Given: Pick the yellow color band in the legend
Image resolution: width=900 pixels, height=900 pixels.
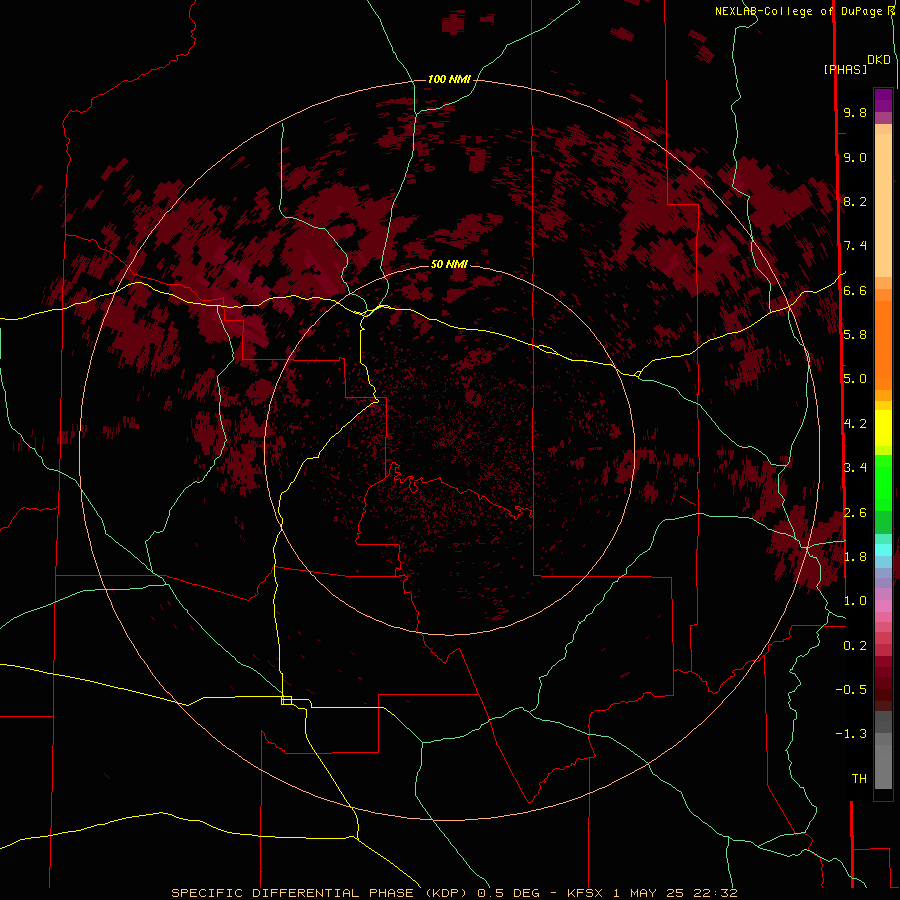Looking at the screenshot, I should [883, 428].
